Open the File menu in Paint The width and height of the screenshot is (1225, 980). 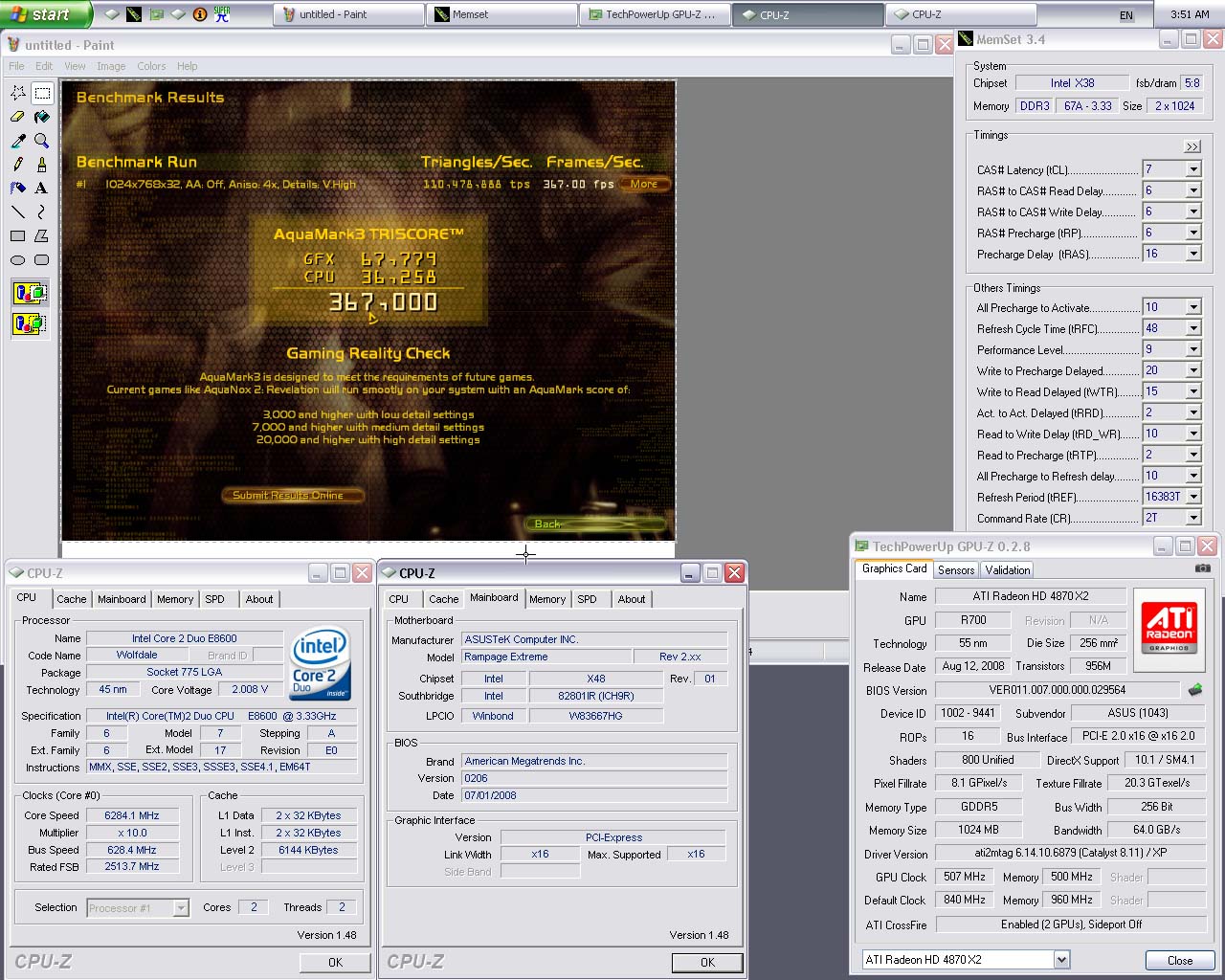click(17, 66)
